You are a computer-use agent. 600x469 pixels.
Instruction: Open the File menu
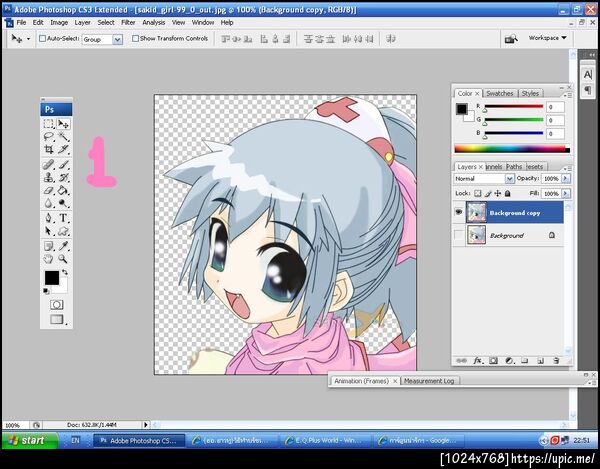(21, 23)
